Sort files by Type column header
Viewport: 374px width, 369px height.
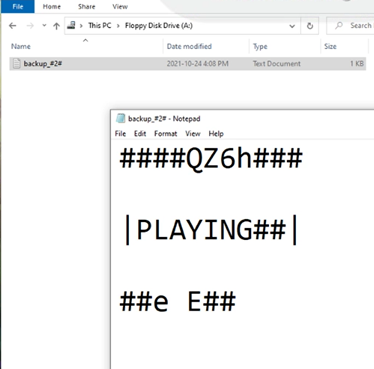(x=260, y=46)
